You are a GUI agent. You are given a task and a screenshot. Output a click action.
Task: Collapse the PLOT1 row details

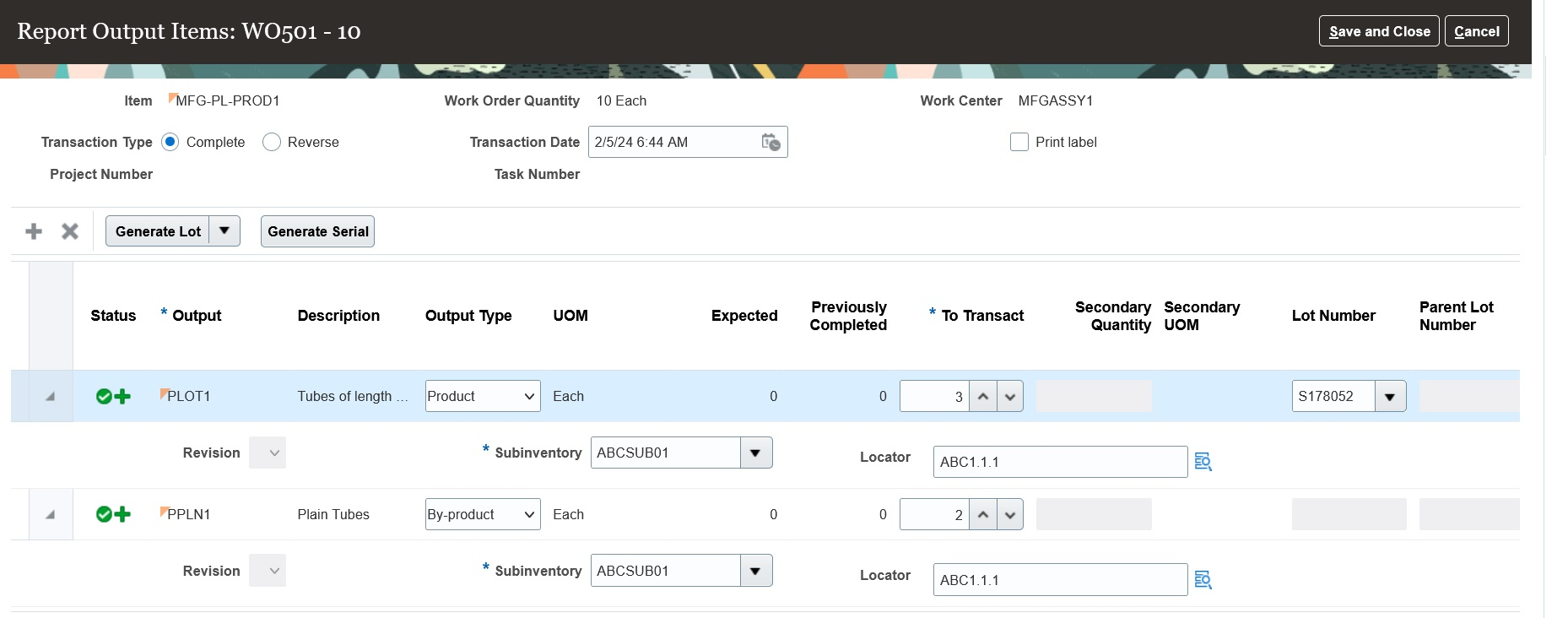click(51, 396)
